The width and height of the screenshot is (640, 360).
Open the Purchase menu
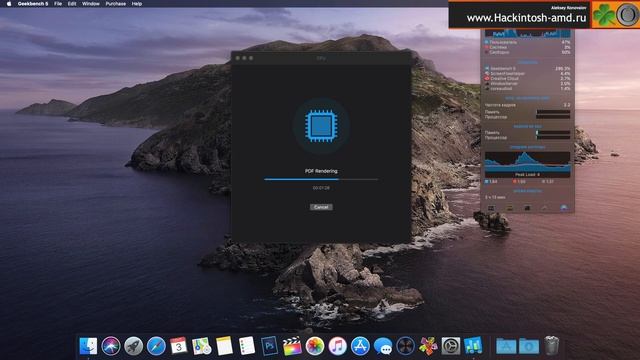(116, 4)
